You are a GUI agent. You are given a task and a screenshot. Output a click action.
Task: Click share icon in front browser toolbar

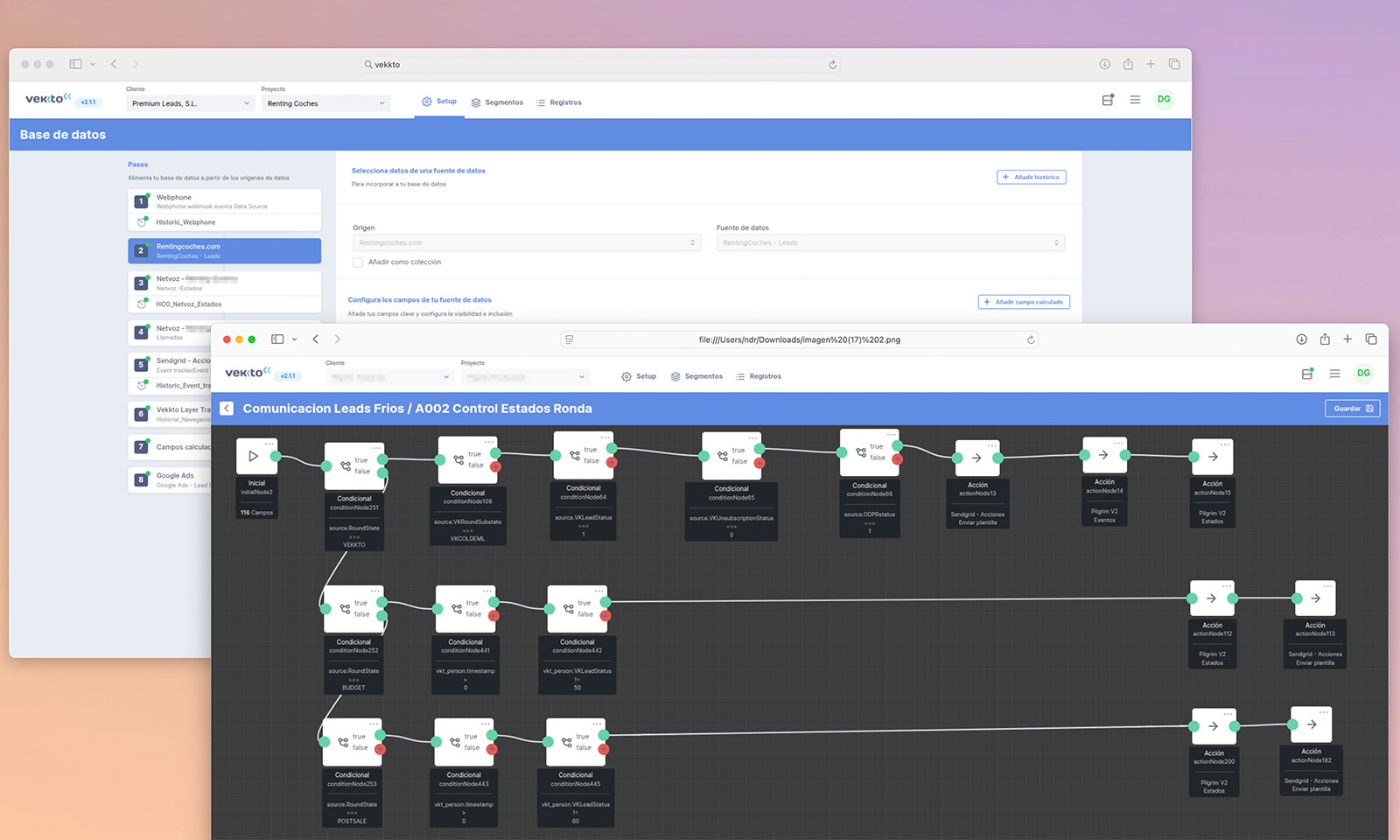tap(1325, 339)
